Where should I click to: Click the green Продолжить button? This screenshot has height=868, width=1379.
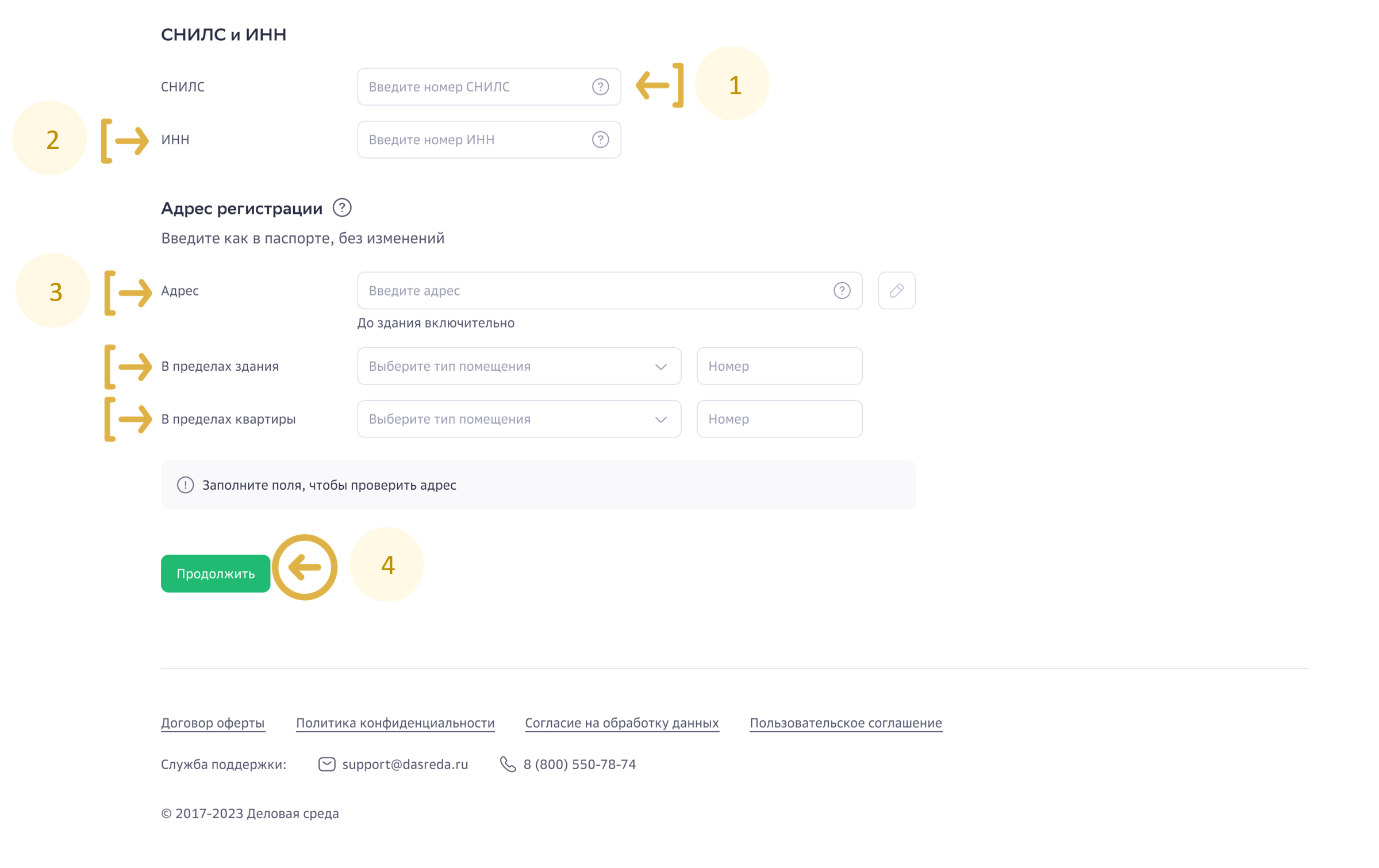pos(216,574)
